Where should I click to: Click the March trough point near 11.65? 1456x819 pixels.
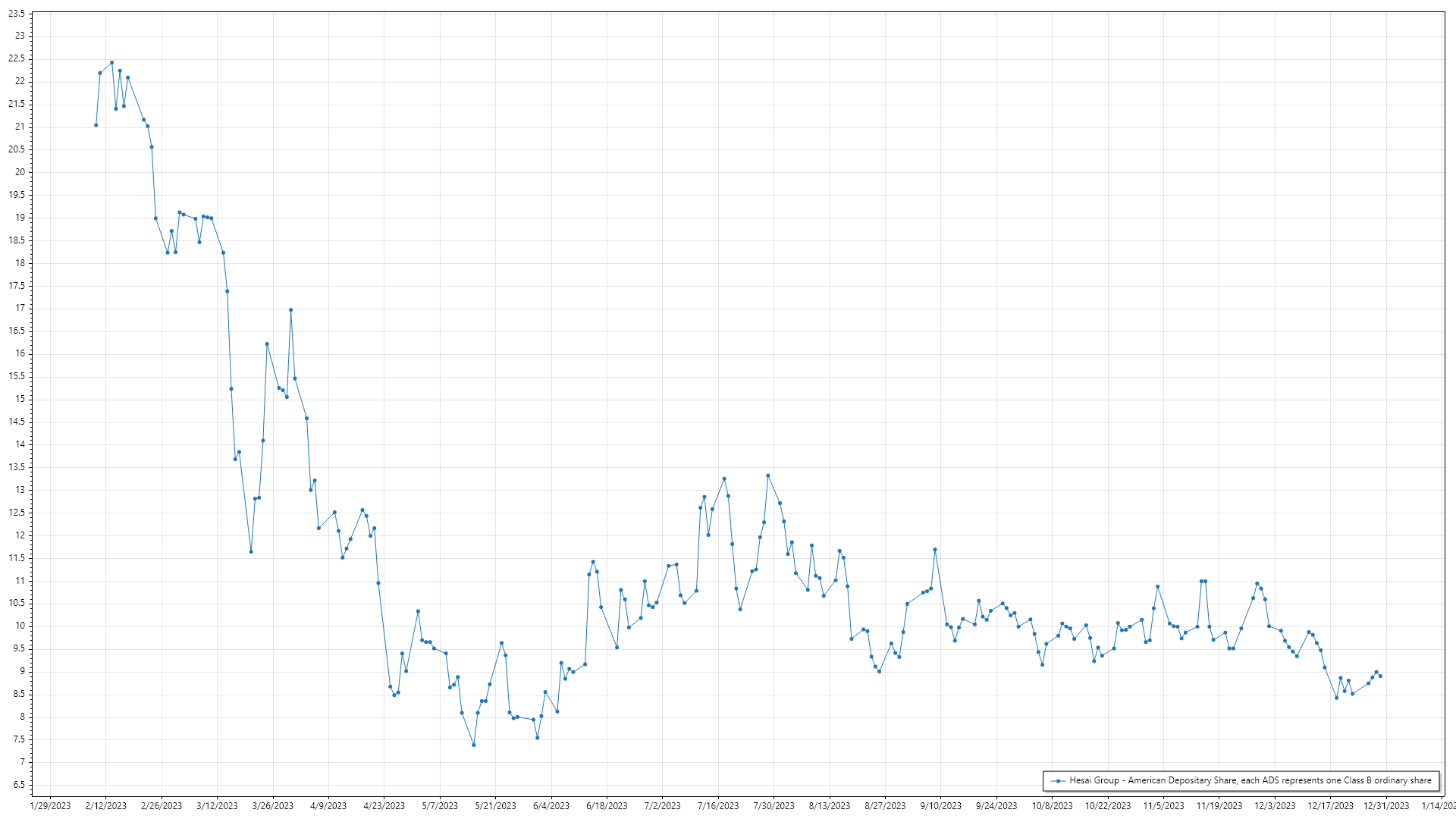pos(251,551)
